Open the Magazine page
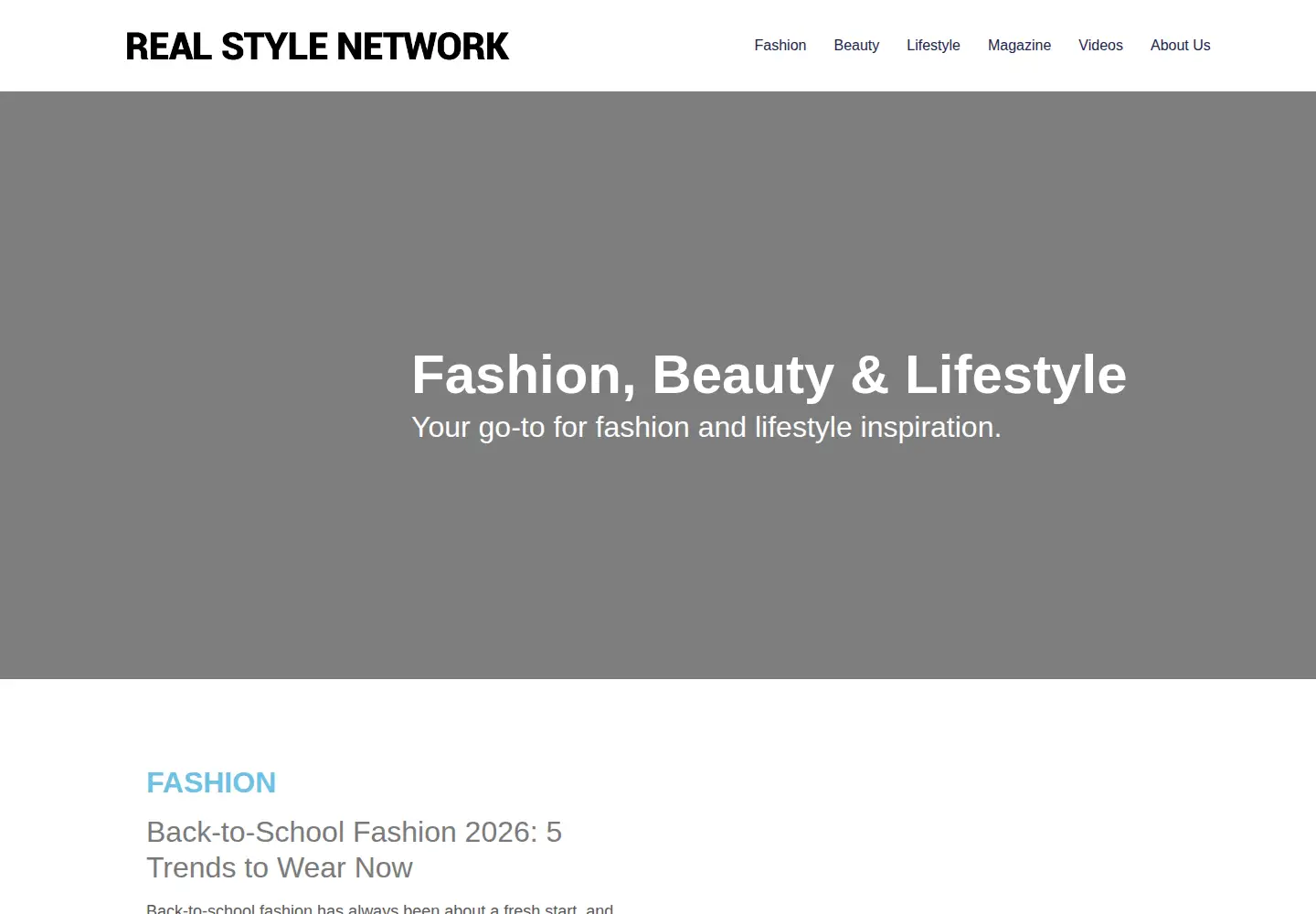Screen dimensions: 1316x914 point(1019,46)
